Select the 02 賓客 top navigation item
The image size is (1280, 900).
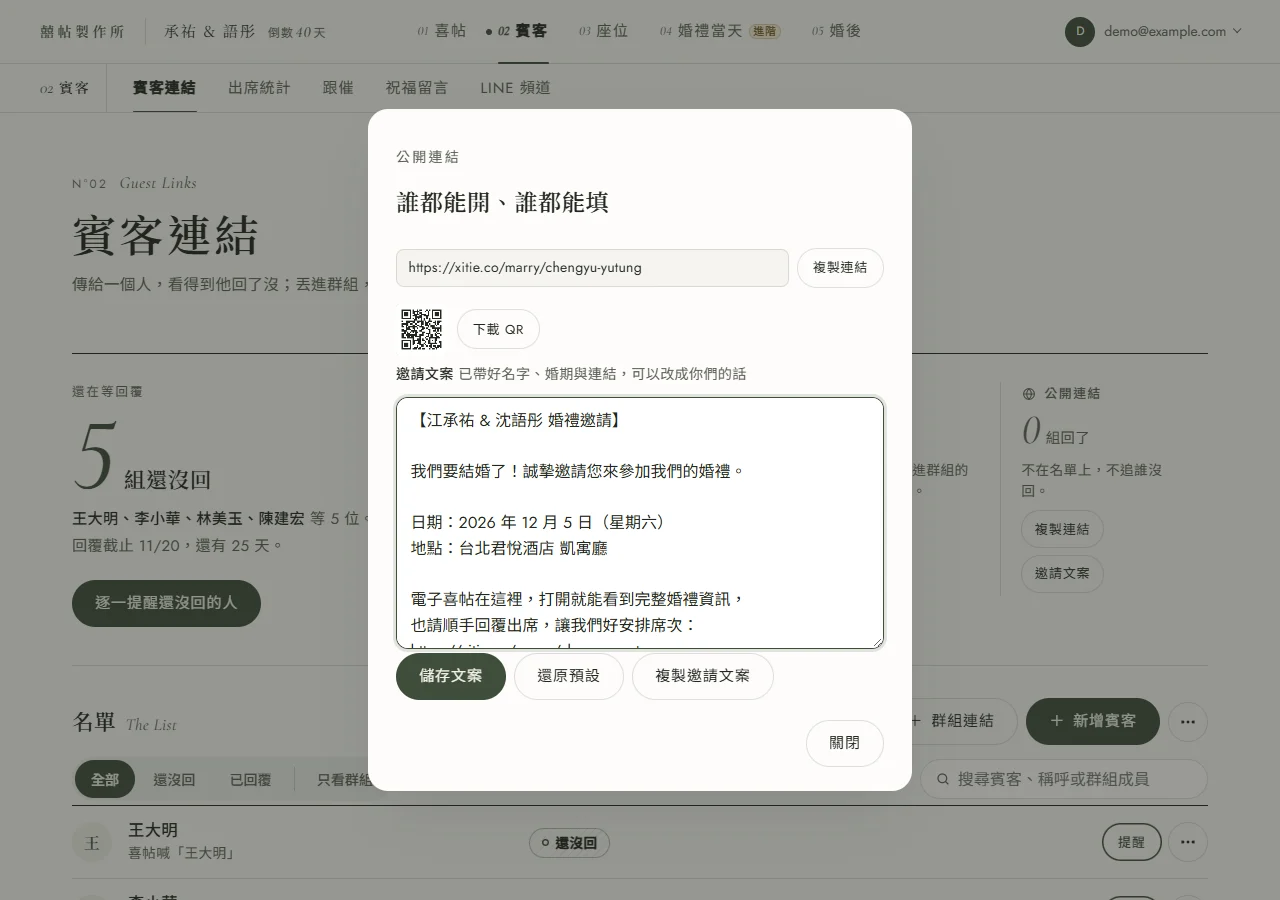[517, 31]
